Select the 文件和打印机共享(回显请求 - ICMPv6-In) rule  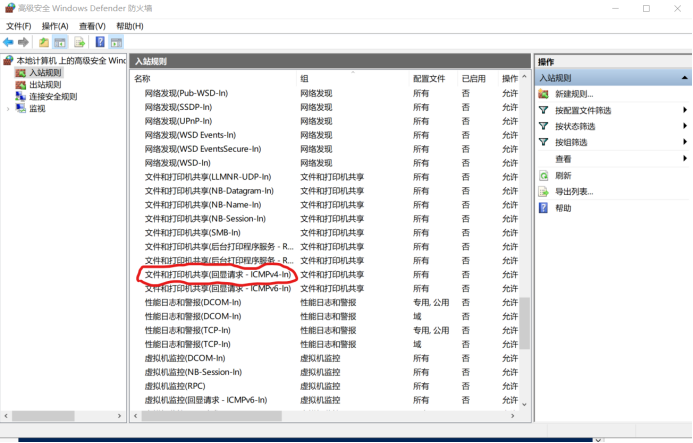point(218,289)
